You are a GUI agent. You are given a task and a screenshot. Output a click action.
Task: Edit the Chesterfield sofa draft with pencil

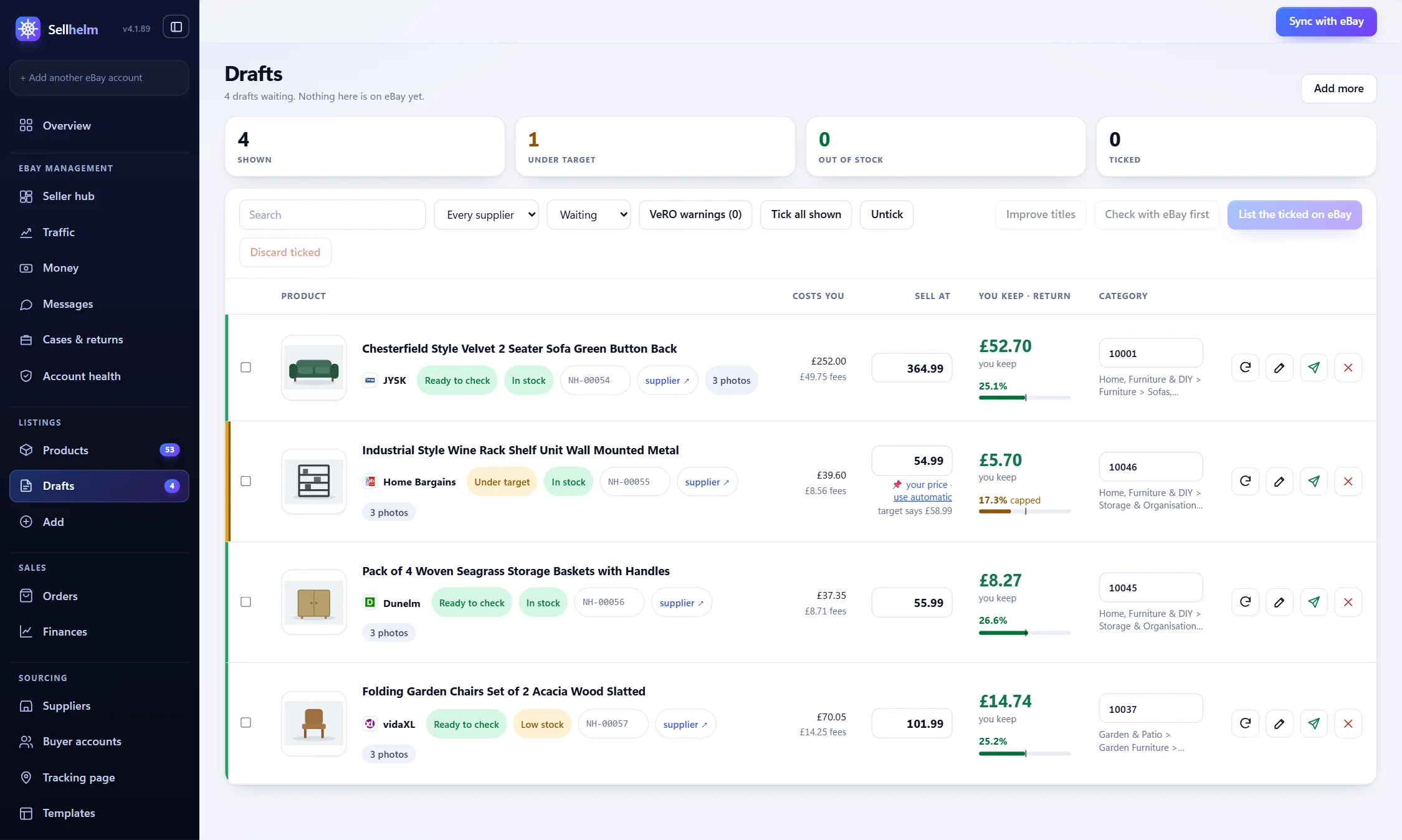(1279, 368)
